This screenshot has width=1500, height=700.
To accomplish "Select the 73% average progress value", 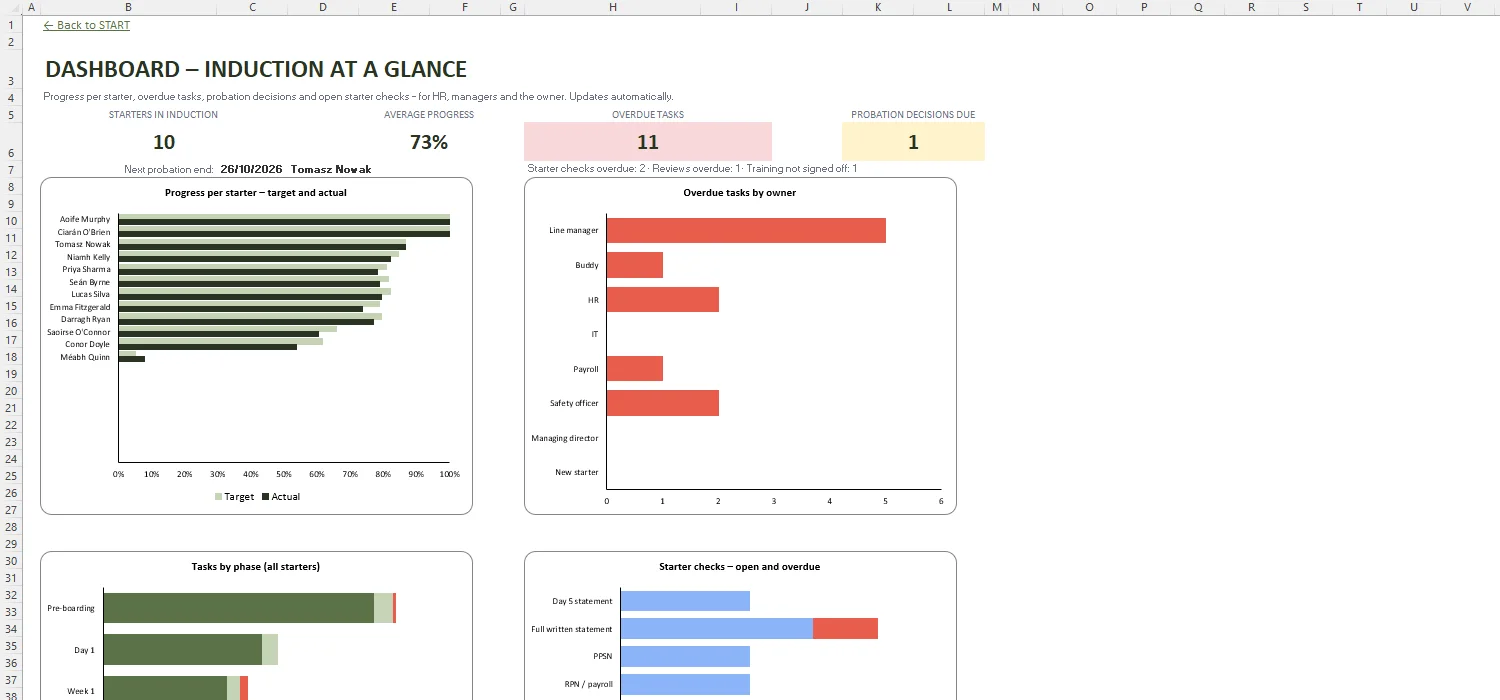I will [429, 142].
